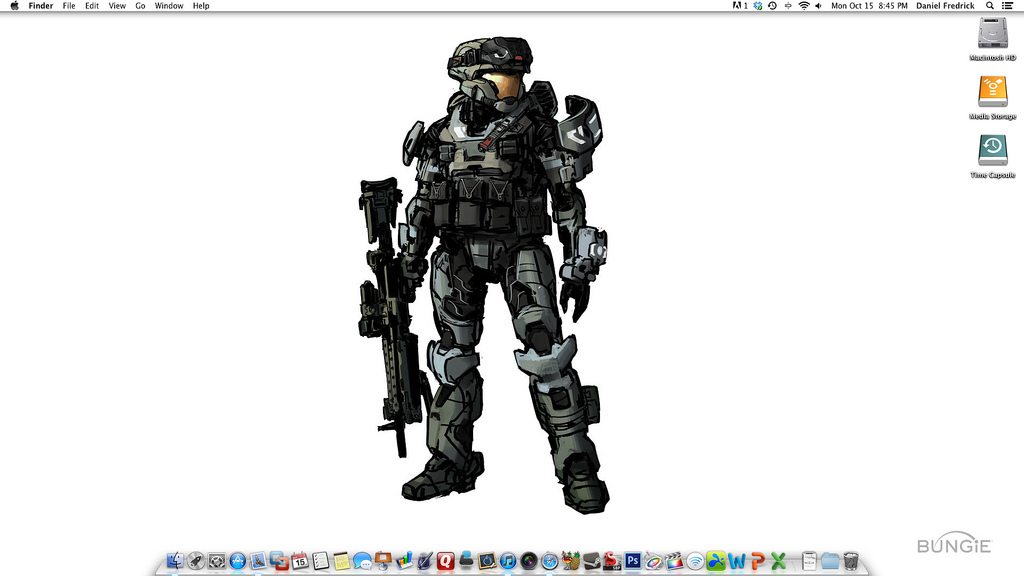Open the Finder application menu
The image size is (1024, 576).
[x=40, y=6]
